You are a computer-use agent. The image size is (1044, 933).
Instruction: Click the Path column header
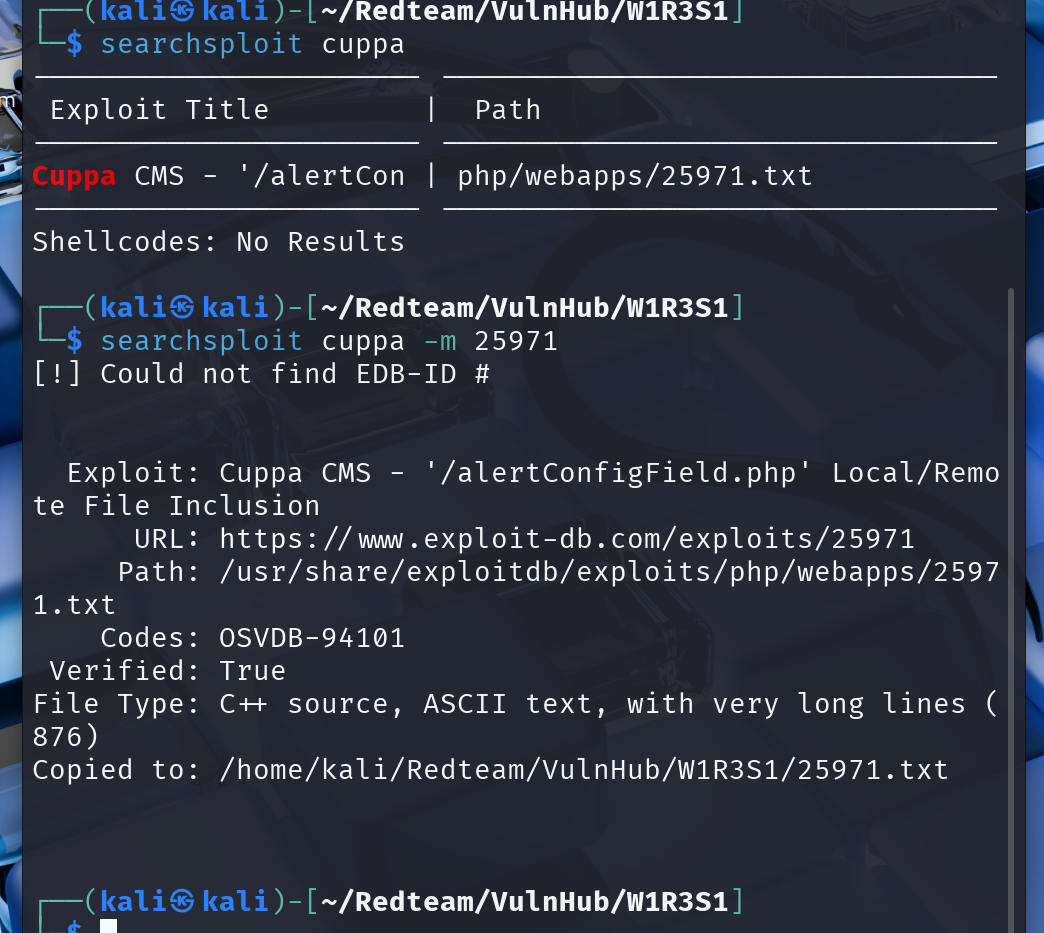click(508, 110)
